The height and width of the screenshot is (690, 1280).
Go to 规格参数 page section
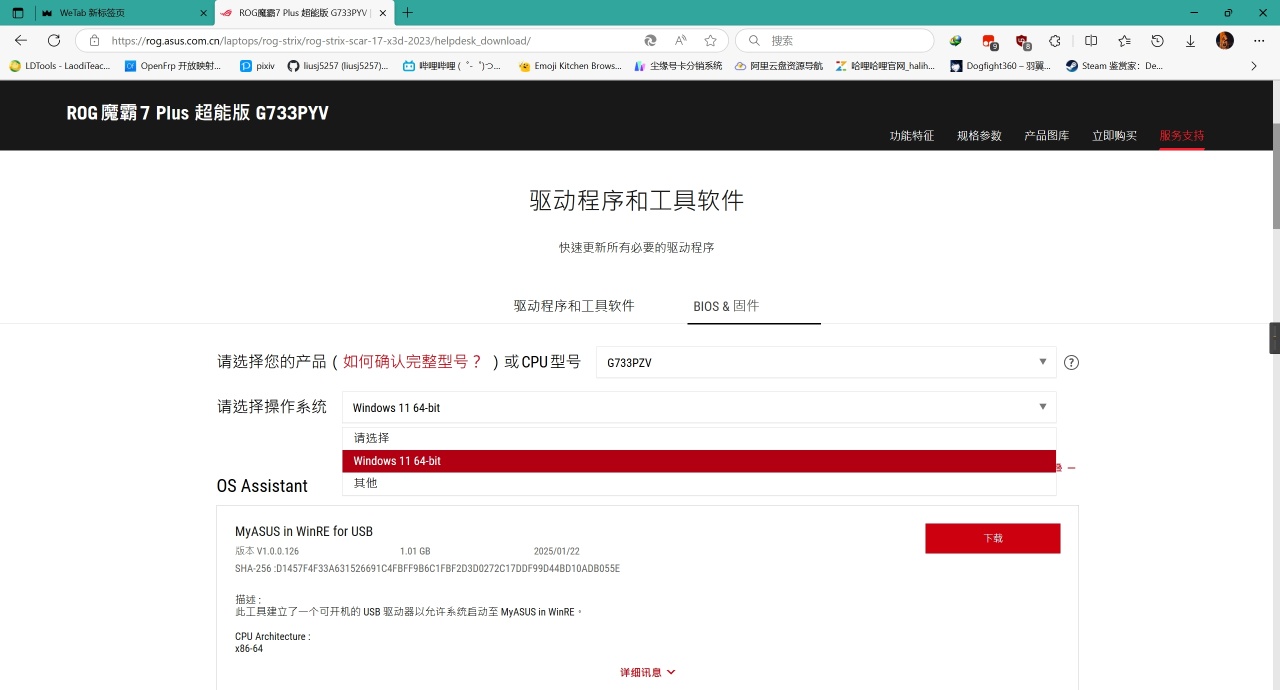pos(979,135)
